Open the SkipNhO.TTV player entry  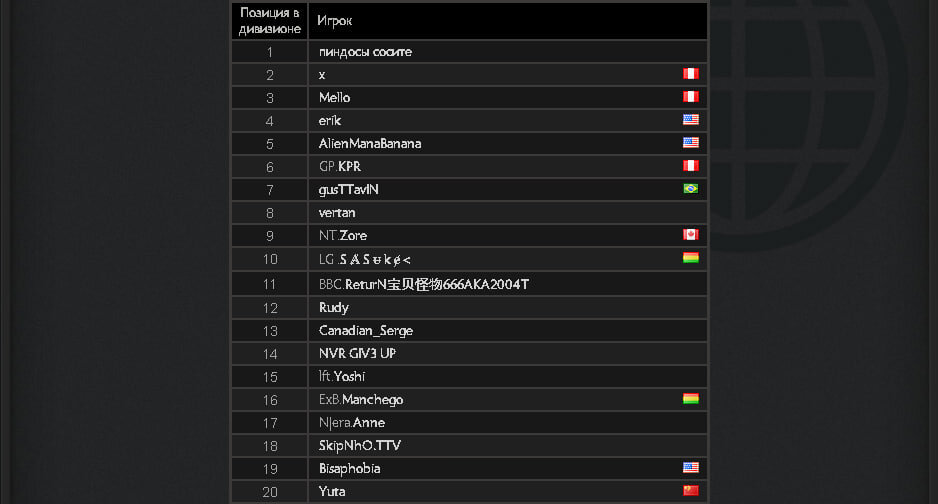point(359,446)
